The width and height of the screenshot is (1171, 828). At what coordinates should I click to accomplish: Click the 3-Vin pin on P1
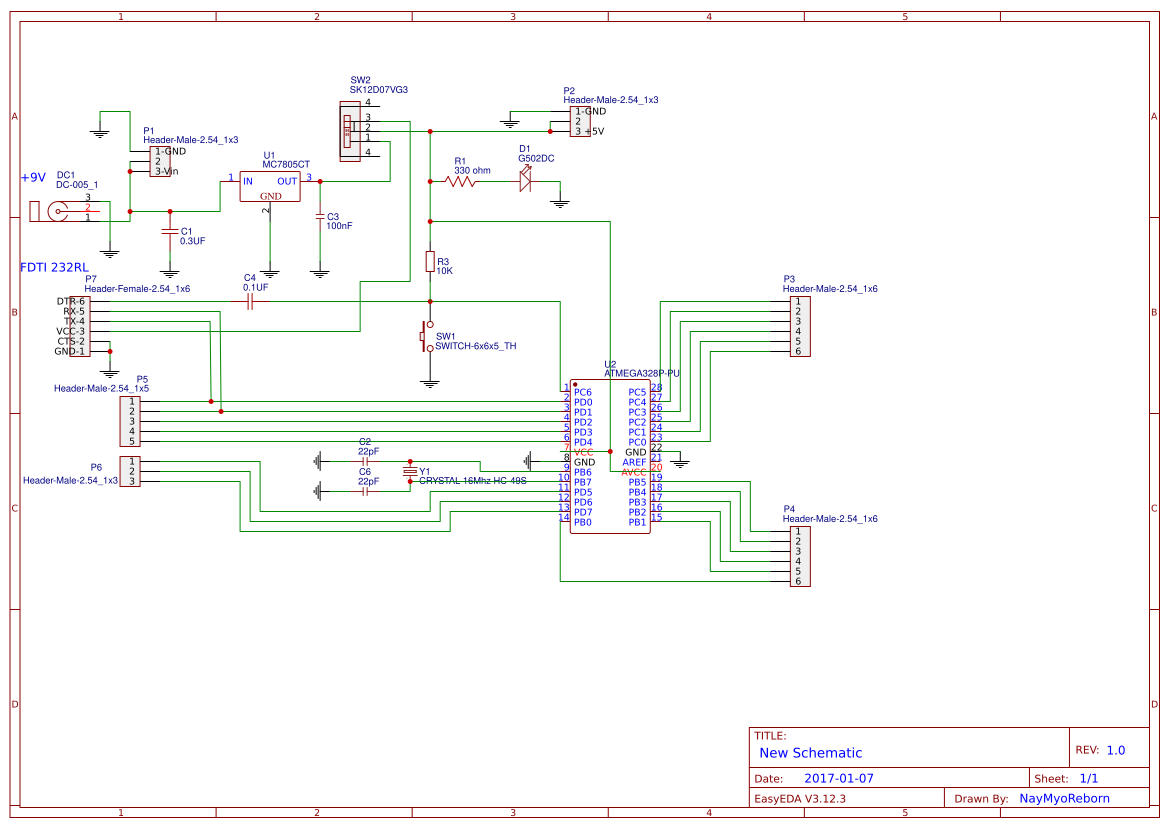[167, 172]
